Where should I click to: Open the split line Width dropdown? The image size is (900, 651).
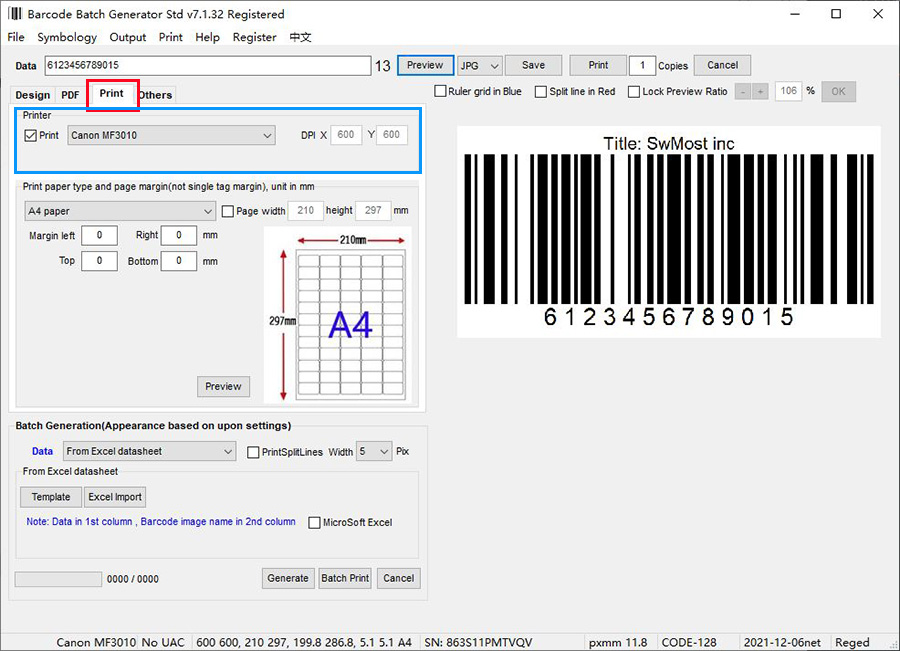374,452
